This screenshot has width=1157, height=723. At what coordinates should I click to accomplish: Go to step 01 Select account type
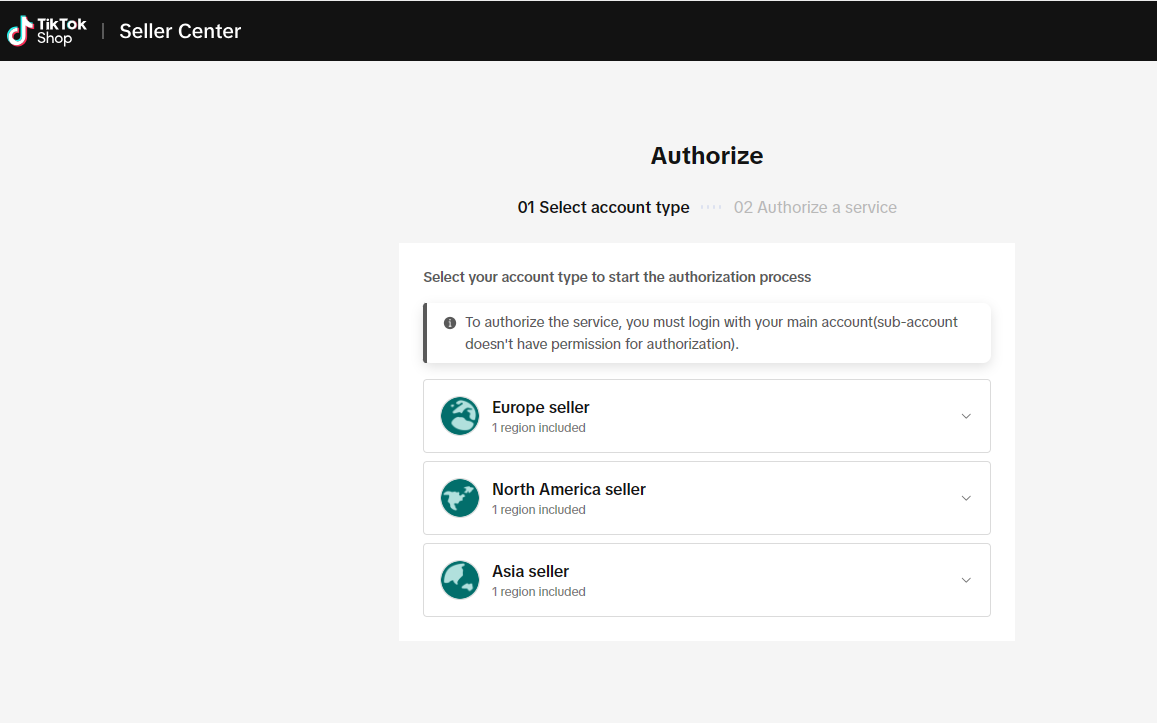click(603, 207)
